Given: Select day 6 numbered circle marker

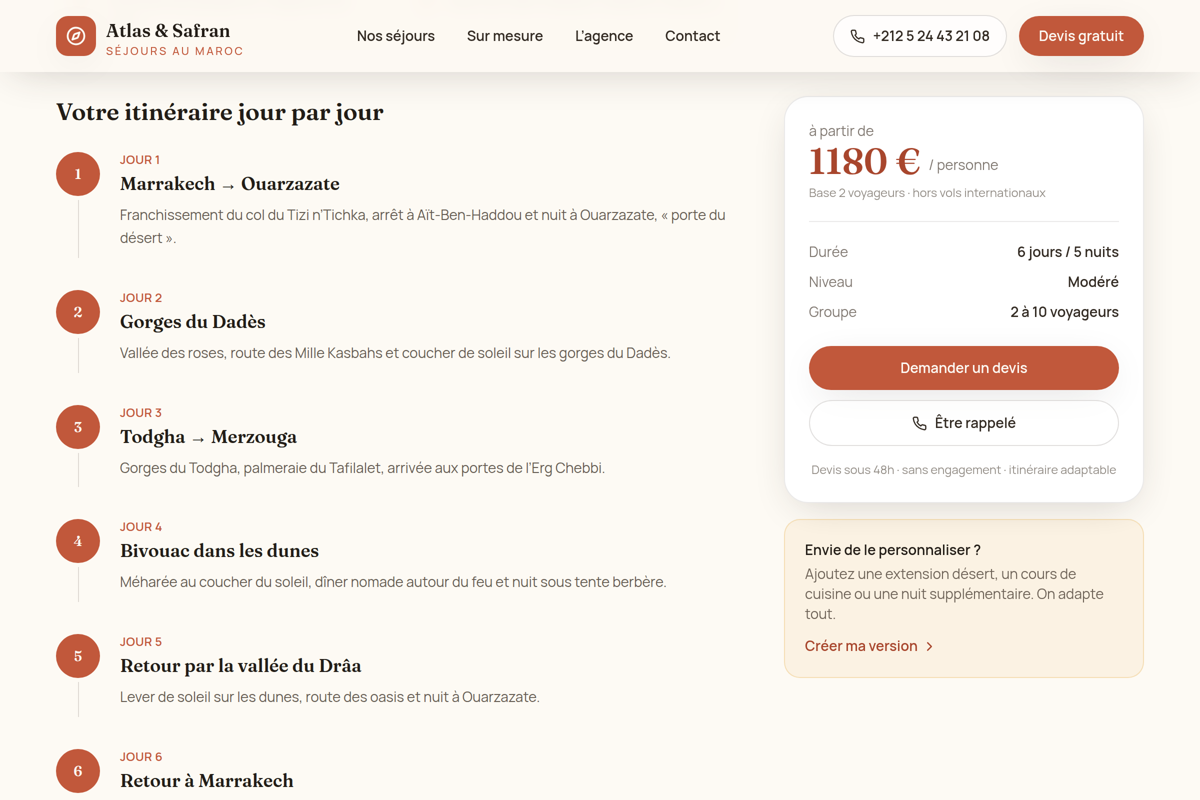Looking at the screenshot, I should 78,771.
